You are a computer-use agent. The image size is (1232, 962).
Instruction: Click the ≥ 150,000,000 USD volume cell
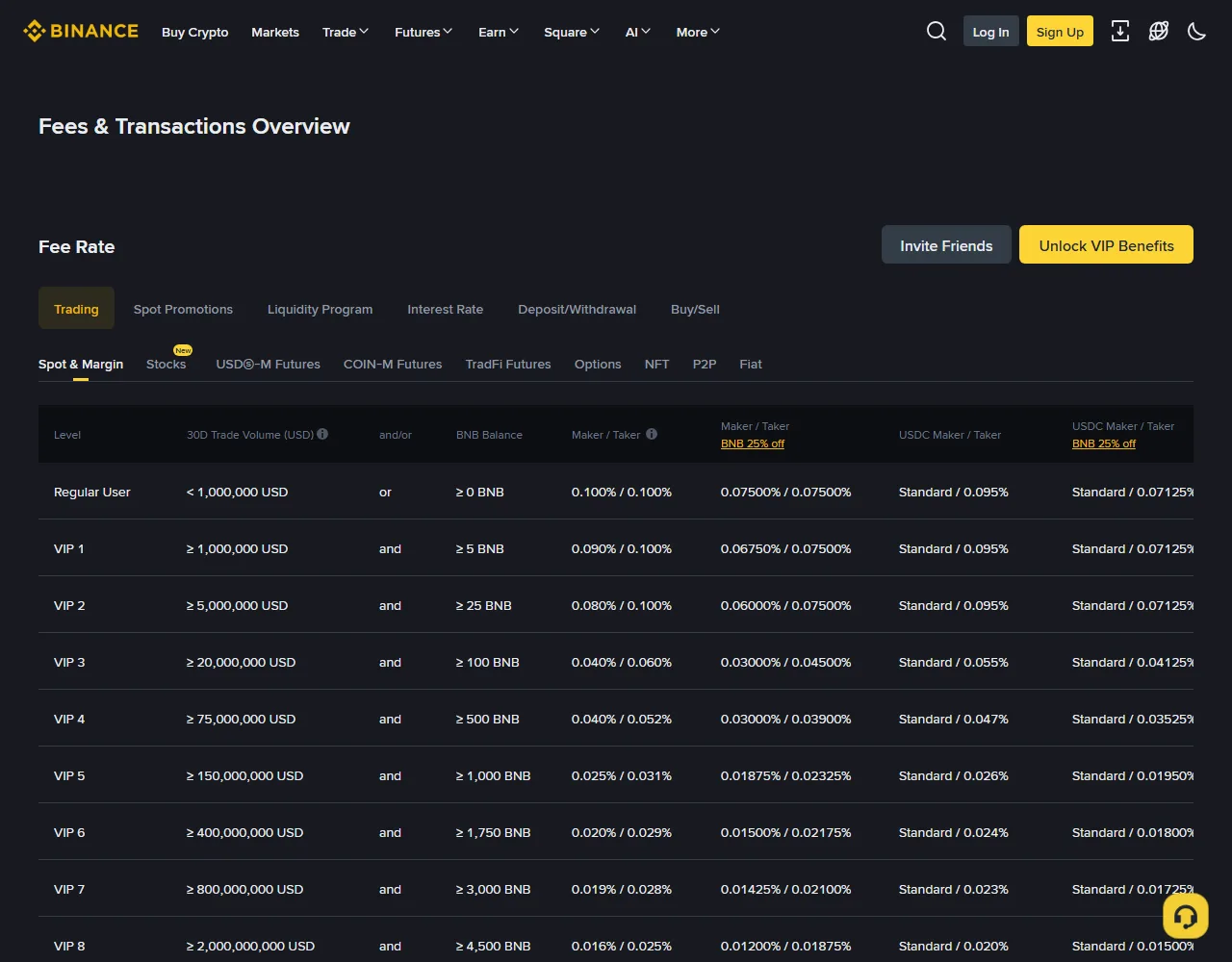click(244, 775)
